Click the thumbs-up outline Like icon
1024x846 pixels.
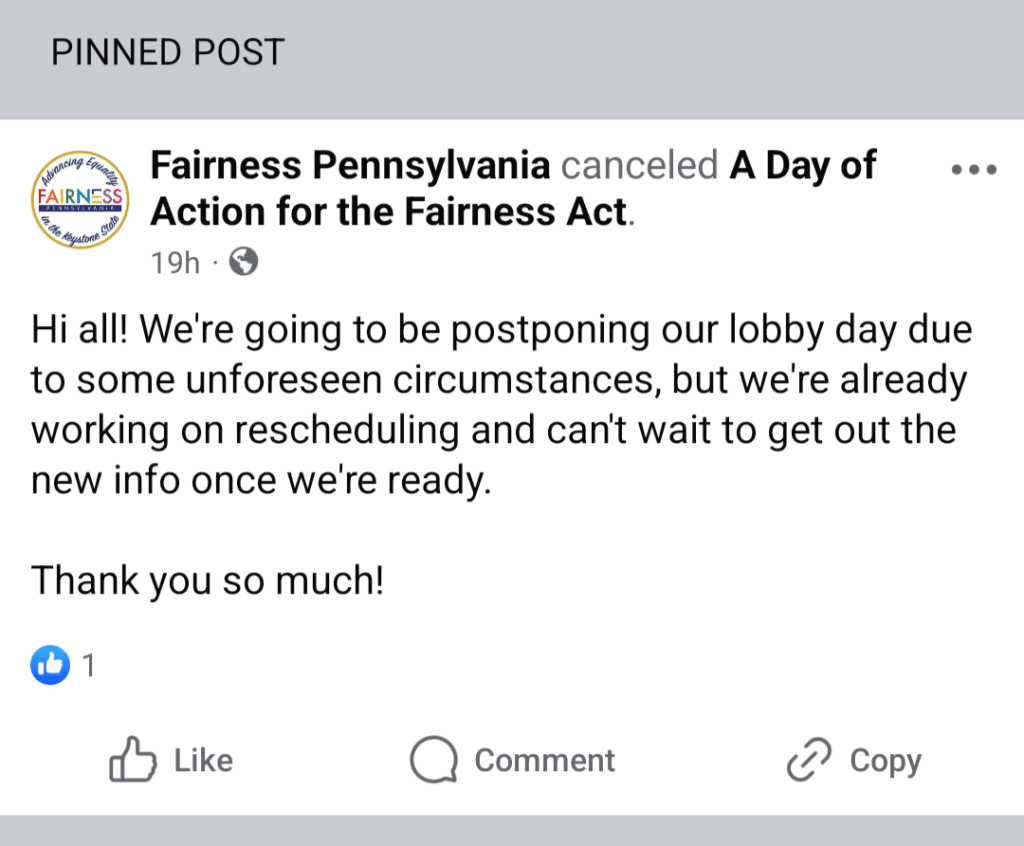(133, 759)
